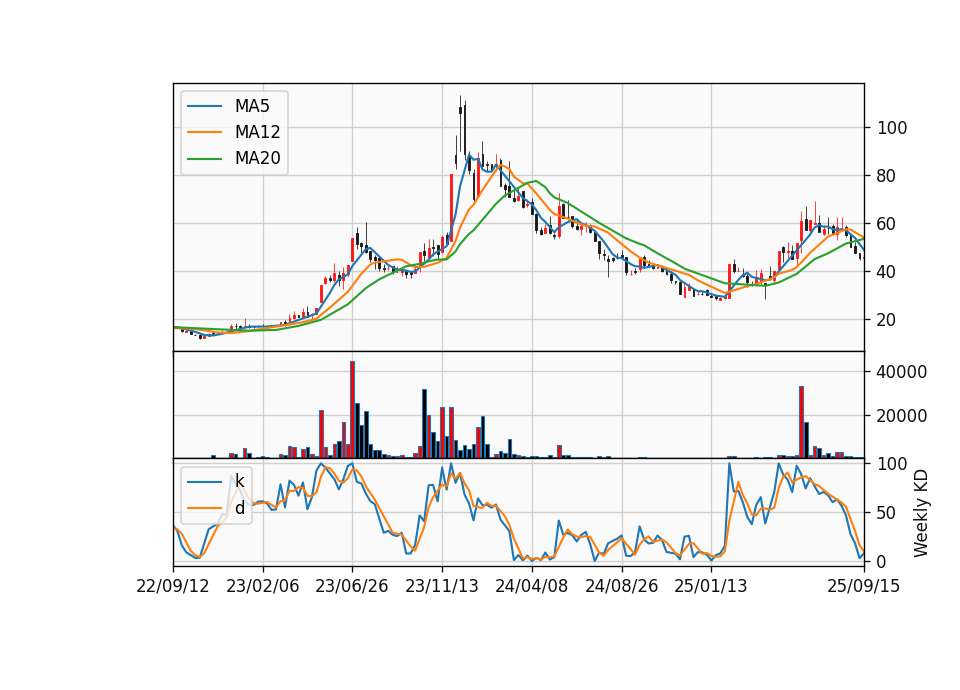Click the blue MA5 legend line sample
The height and width of the screenshot is (690, 960).
click(x=204, y=107)
